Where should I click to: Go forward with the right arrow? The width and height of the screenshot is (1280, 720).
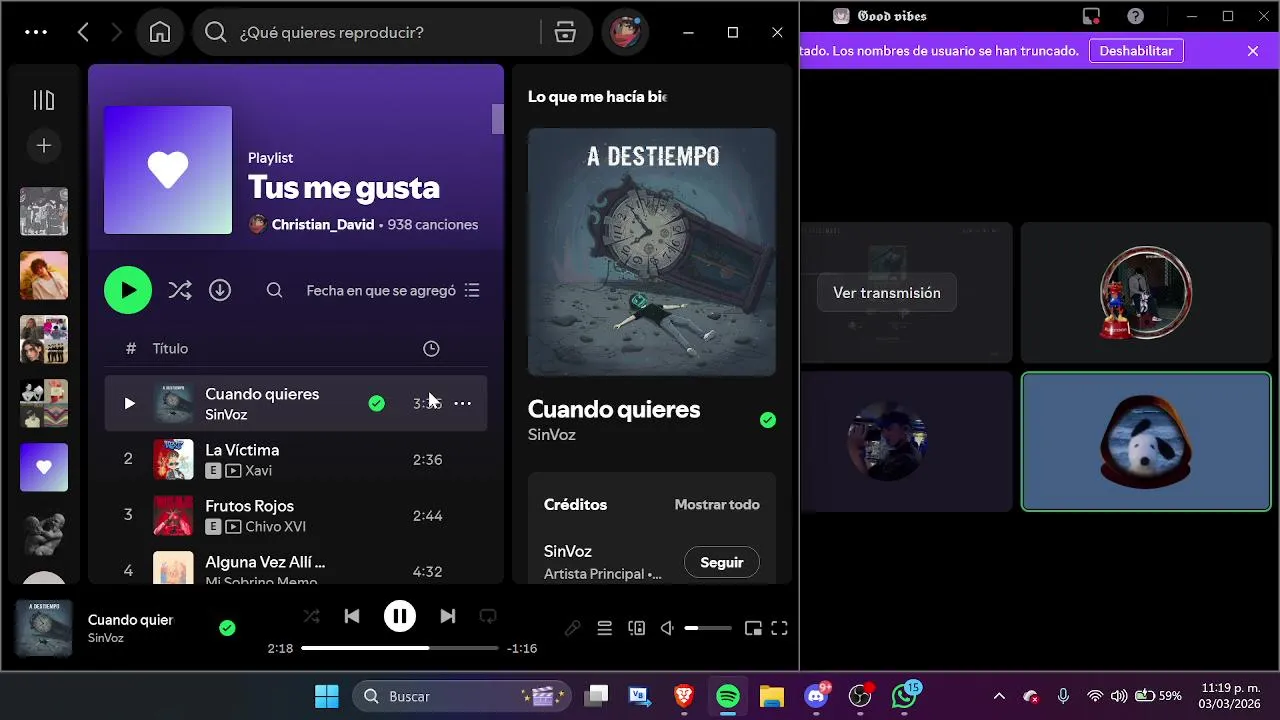[116, 32]
